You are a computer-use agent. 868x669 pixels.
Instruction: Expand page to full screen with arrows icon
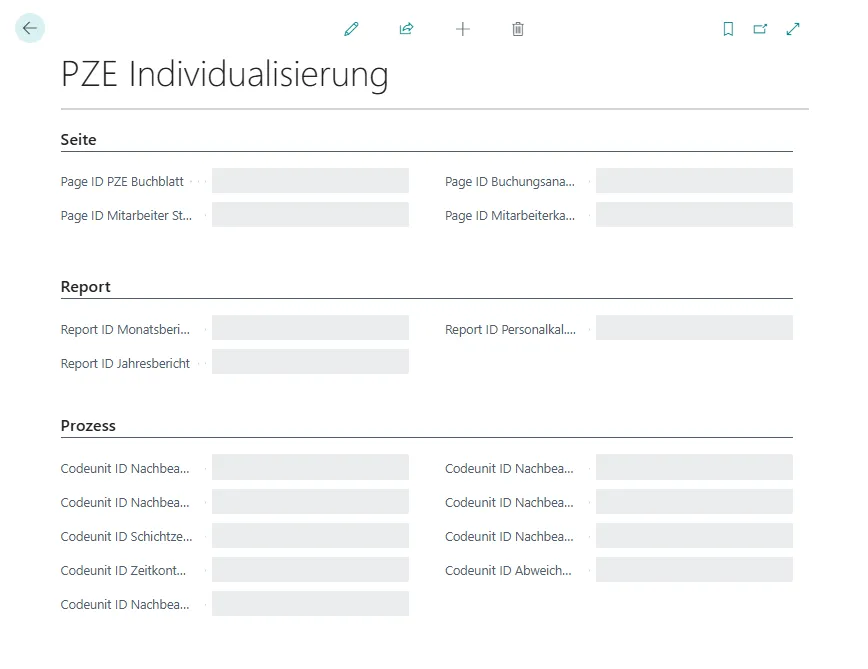point(793,29)
